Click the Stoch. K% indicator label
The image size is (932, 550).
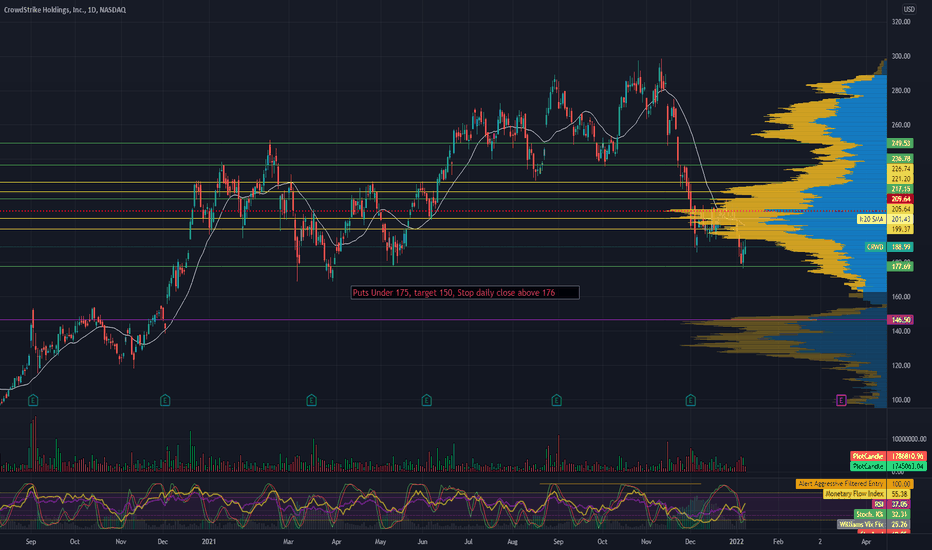coord(870,514)
